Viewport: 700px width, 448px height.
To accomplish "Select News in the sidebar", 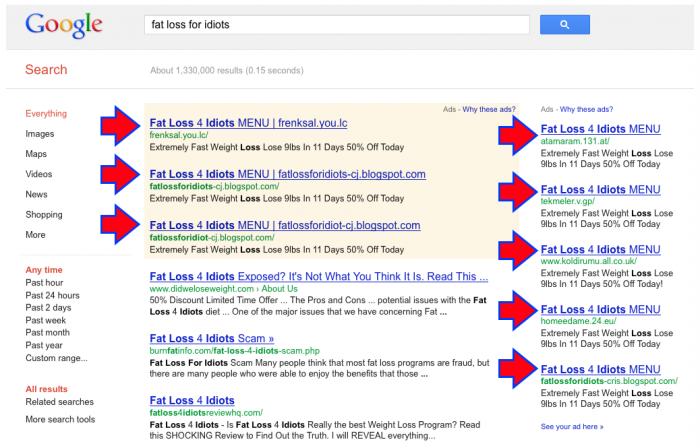I will click(36, 195).
